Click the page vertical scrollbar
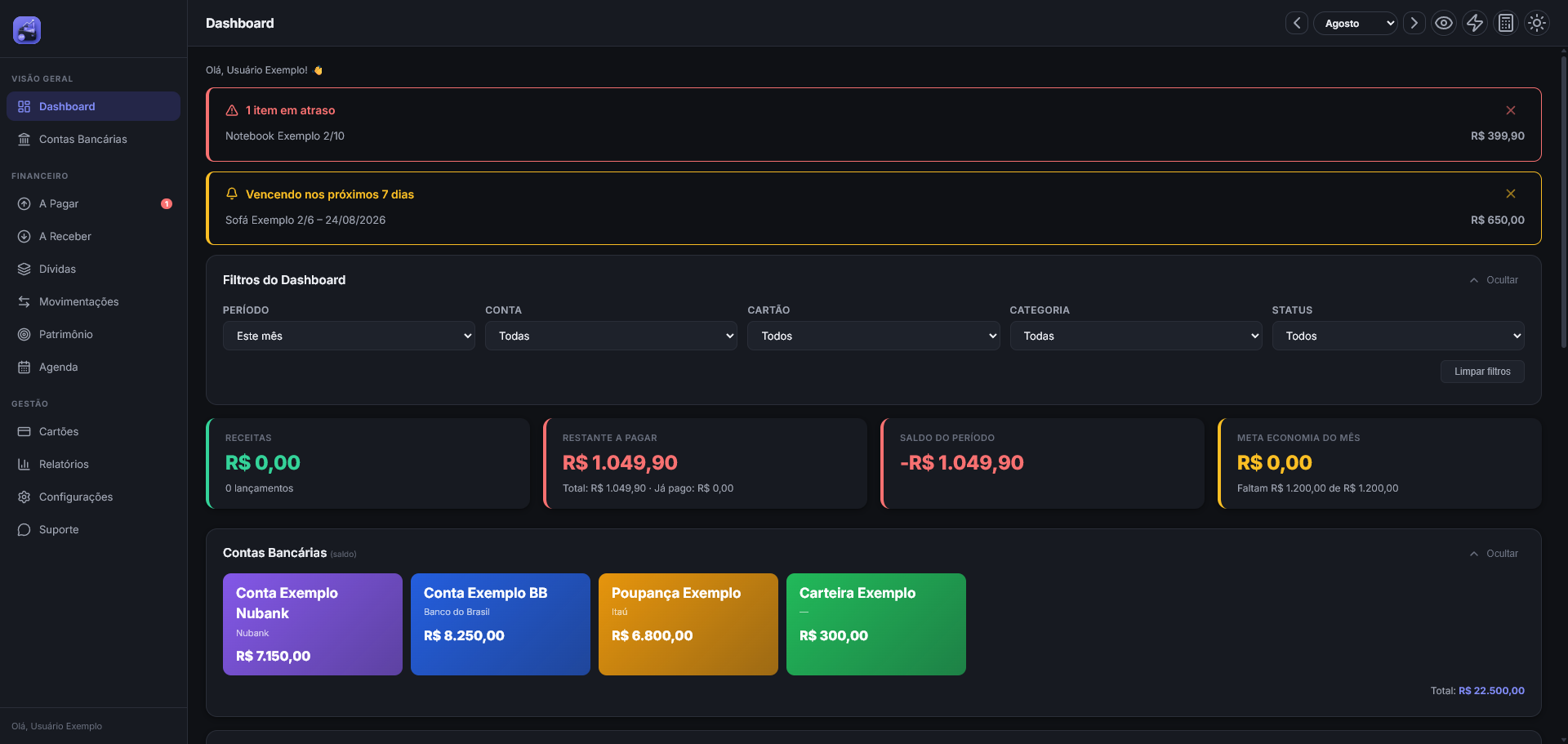Screen dimensions: 1568x744 pyautogui.click(x=1563, y=202)
